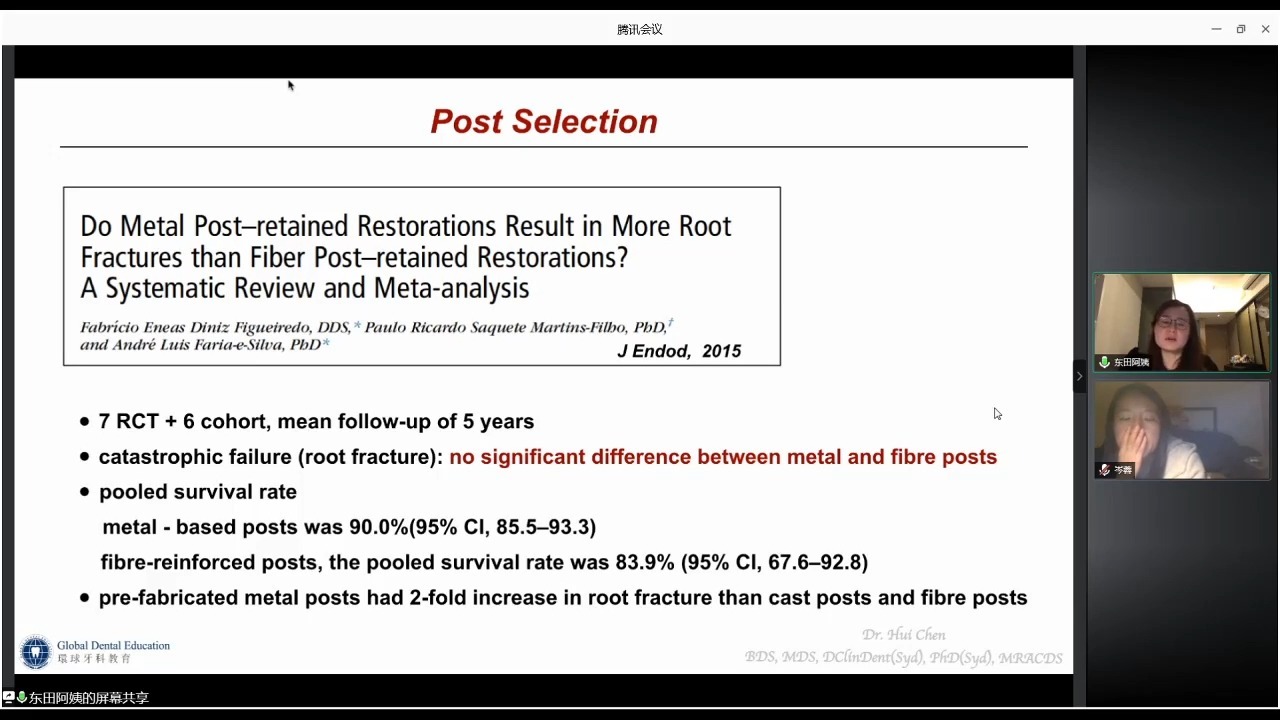Close the 腾讯会议 meeting window
1280x720 pixels.
[1265, 29]
